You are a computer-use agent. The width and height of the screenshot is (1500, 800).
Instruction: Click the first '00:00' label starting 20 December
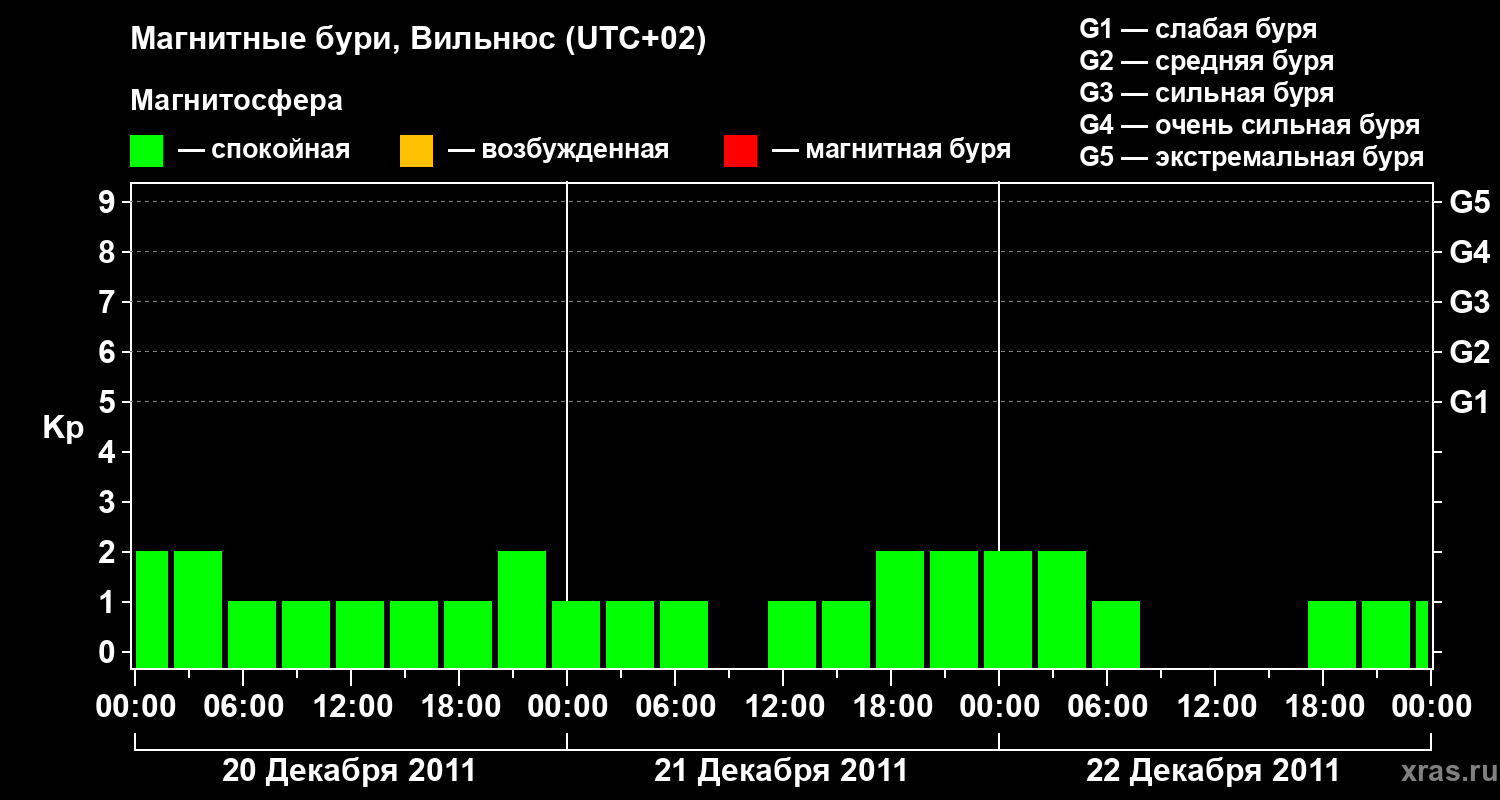pyautogui.click(x=135, y=707)
